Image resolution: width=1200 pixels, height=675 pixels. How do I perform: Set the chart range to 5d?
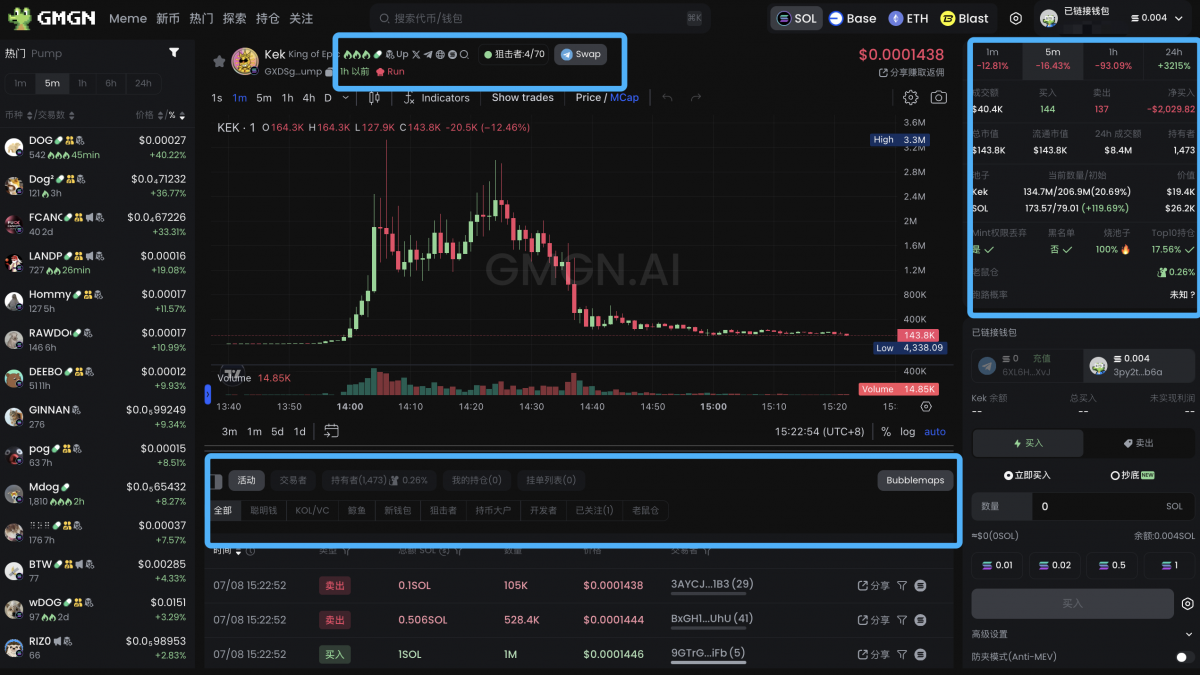tap(278, 432)
